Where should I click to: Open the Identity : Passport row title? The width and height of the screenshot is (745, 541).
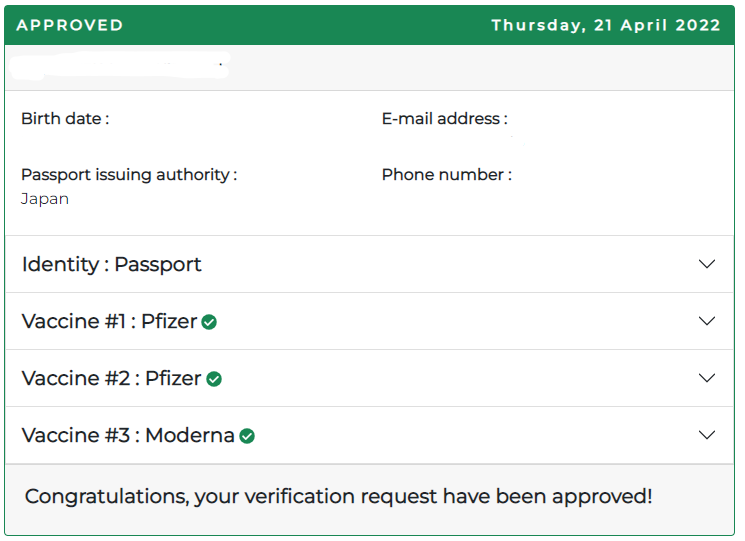point(112,265)
